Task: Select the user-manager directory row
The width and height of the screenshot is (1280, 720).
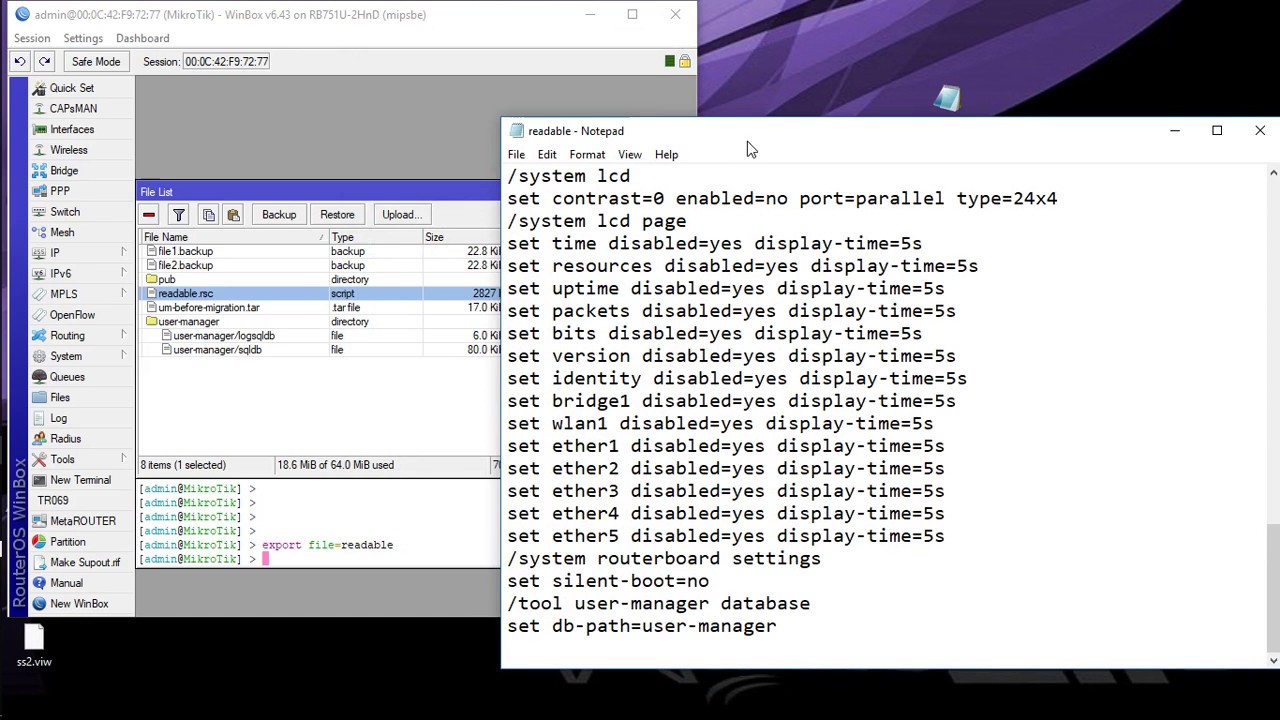Action: (320, 321)
